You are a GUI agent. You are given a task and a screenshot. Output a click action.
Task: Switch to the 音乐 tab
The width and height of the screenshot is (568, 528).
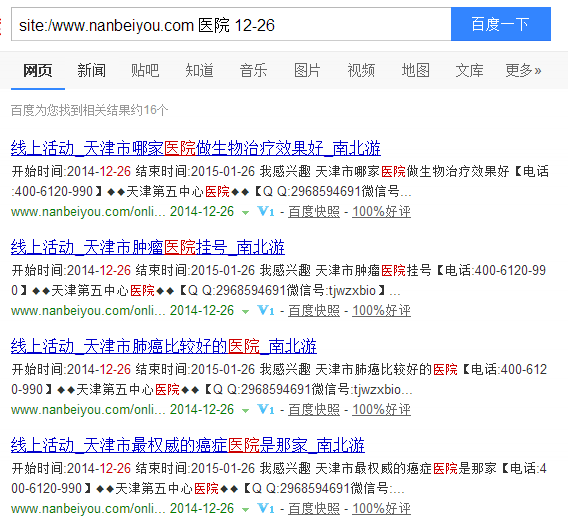pyautogui.click(x=253, y=70)
